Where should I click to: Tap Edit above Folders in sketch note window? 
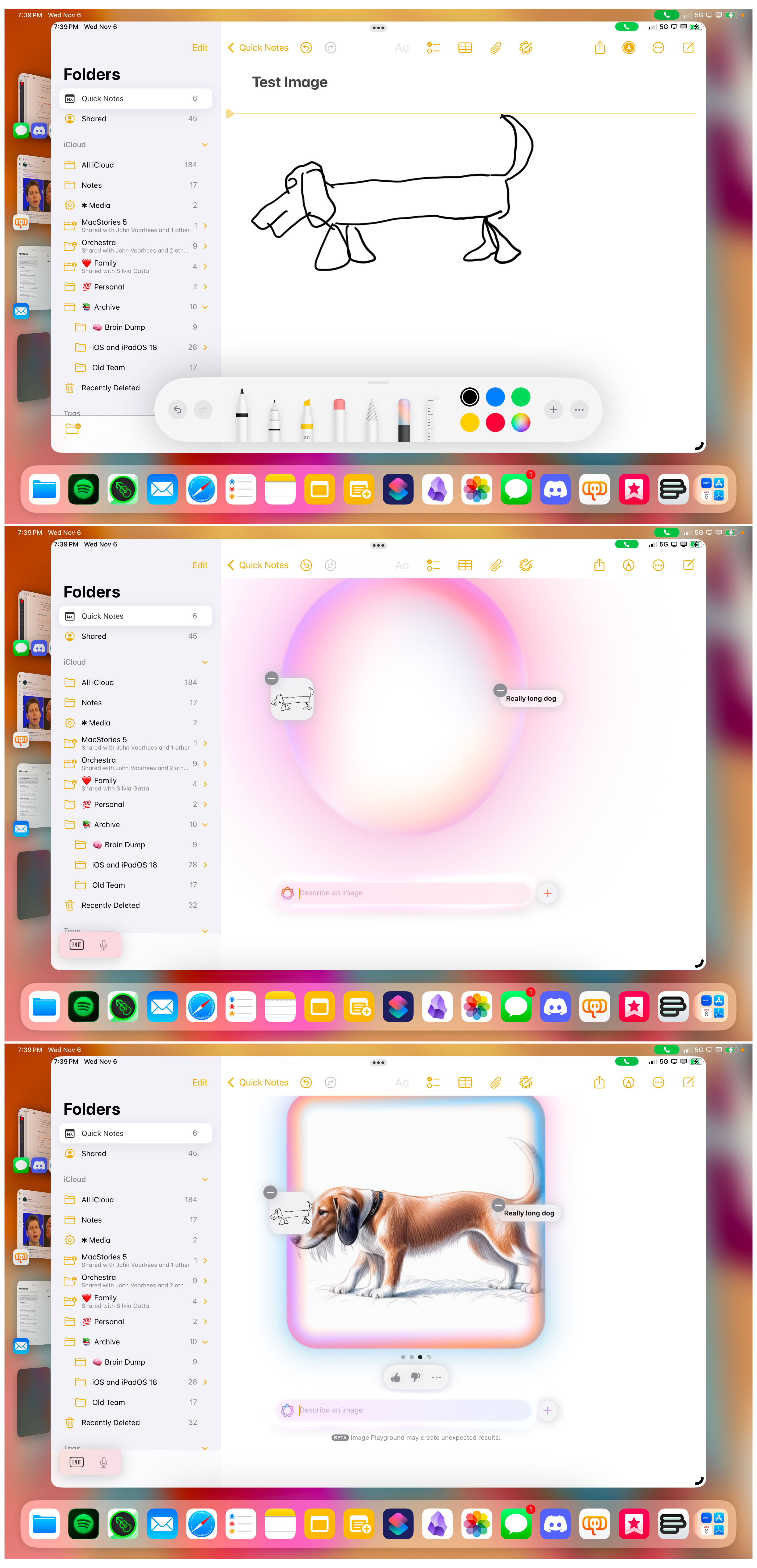click(x=200, y=48)
